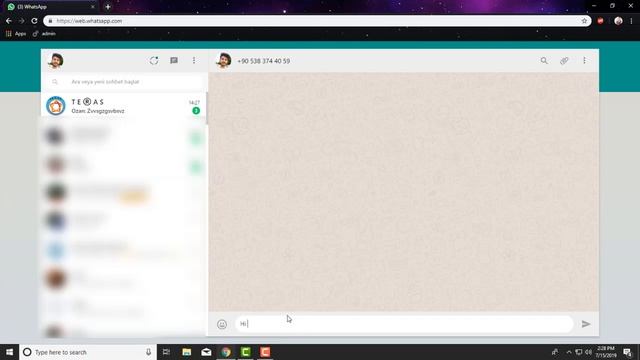640x360 pixels.
Task: Click the web.whatsapp.com address bar
Action: [312, 21]
